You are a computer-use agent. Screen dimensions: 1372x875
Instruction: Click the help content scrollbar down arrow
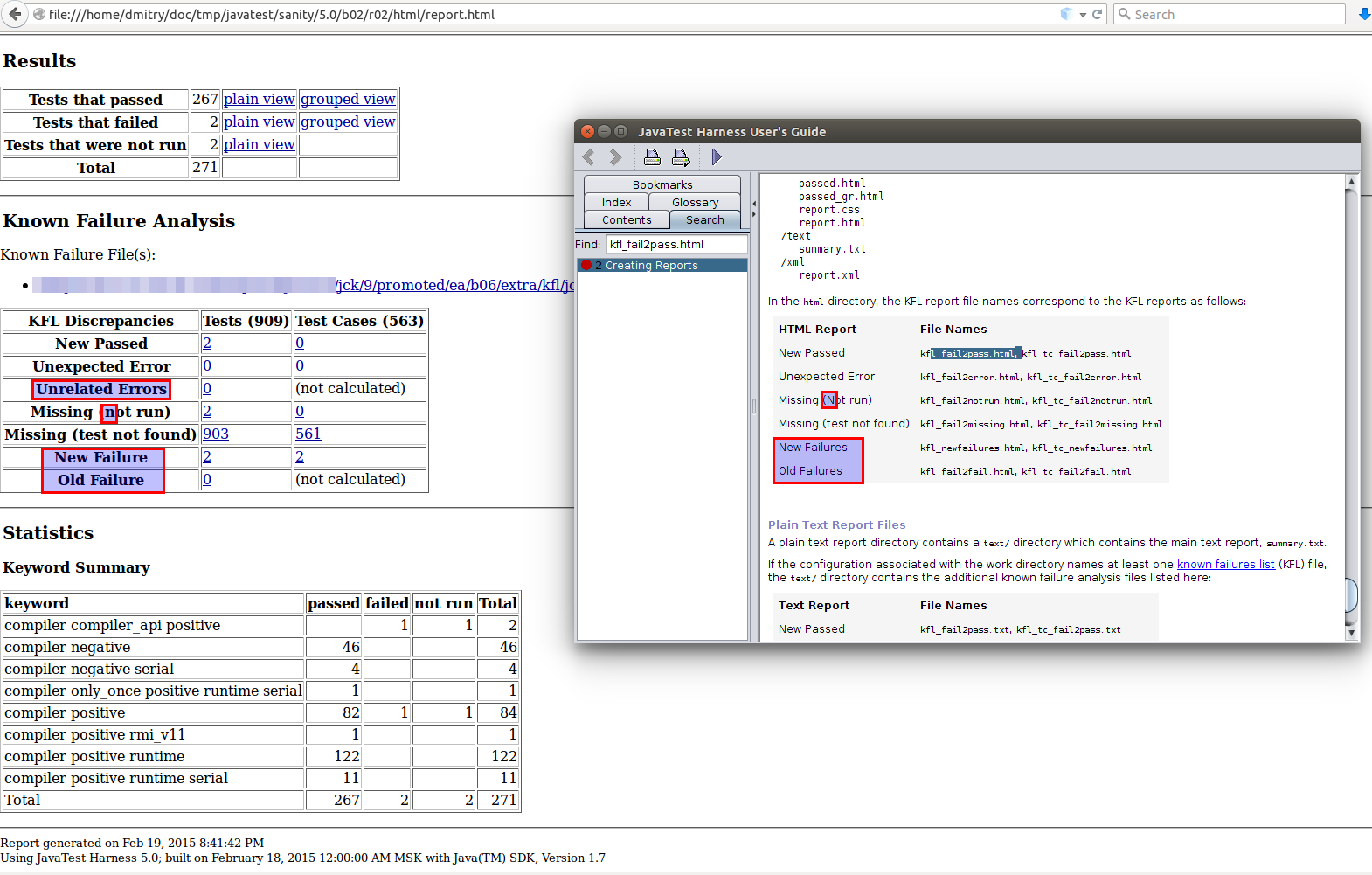click(1351, 633)
